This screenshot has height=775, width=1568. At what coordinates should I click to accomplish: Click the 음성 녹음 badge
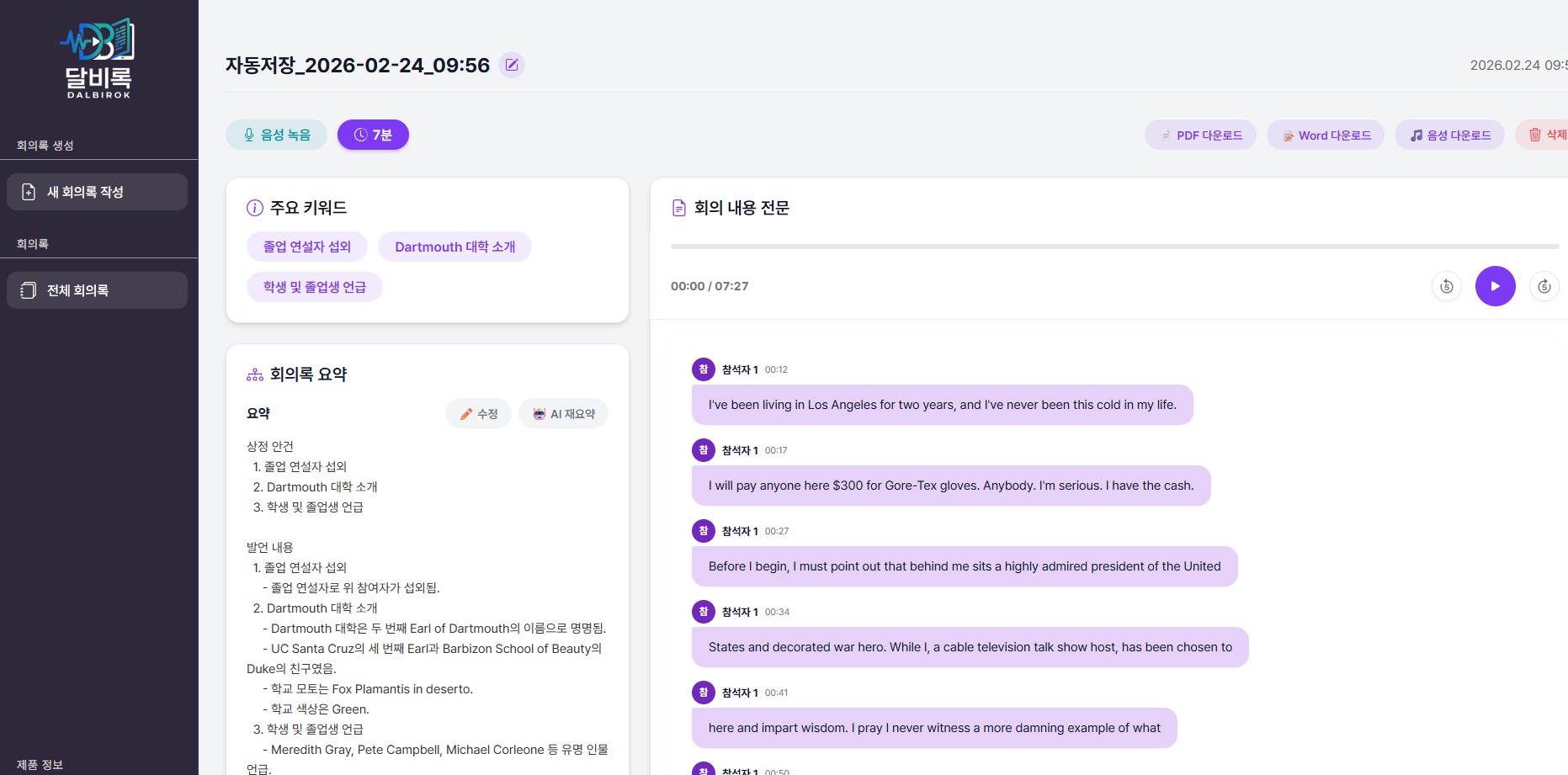276,135
